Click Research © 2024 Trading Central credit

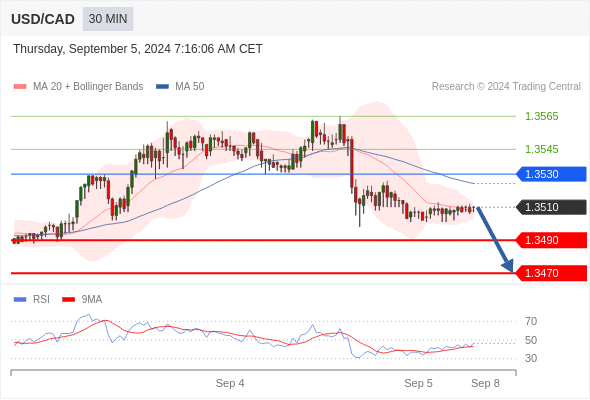(506, 87)
